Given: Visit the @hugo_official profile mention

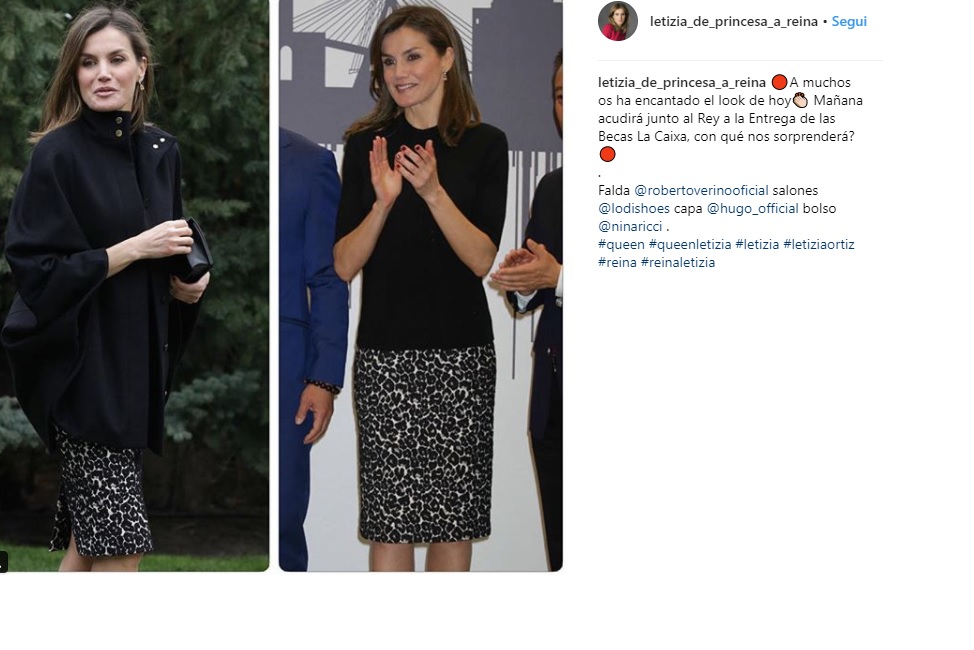Looking at the screenshot, I should coord(752,209).
